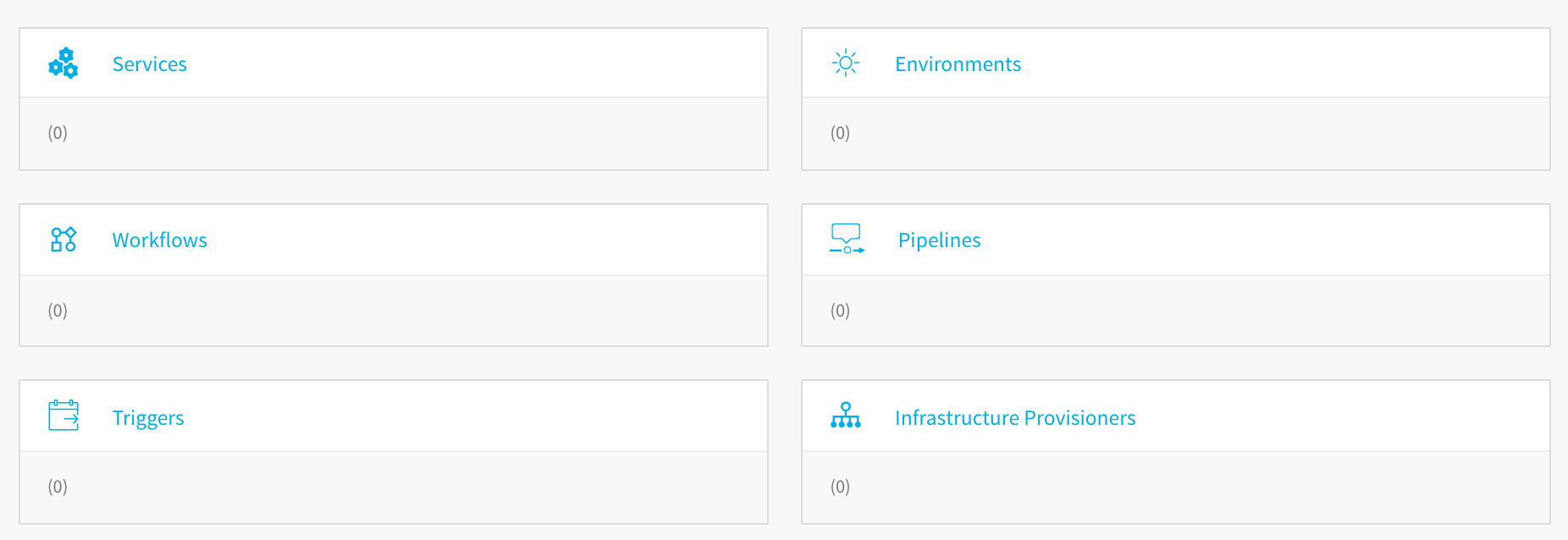Click the (0) count under Services

(x=58, y=133)
